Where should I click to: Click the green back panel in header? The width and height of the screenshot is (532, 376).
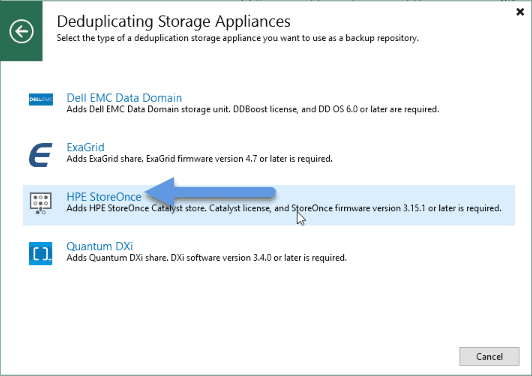(x=21, y=31)
